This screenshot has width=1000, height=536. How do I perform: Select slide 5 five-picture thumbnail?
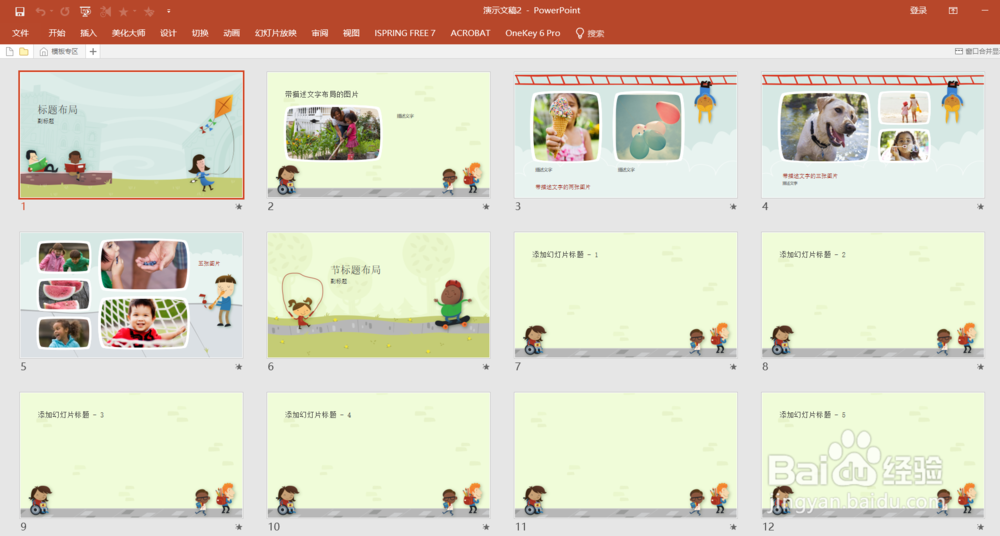(131, 295)
